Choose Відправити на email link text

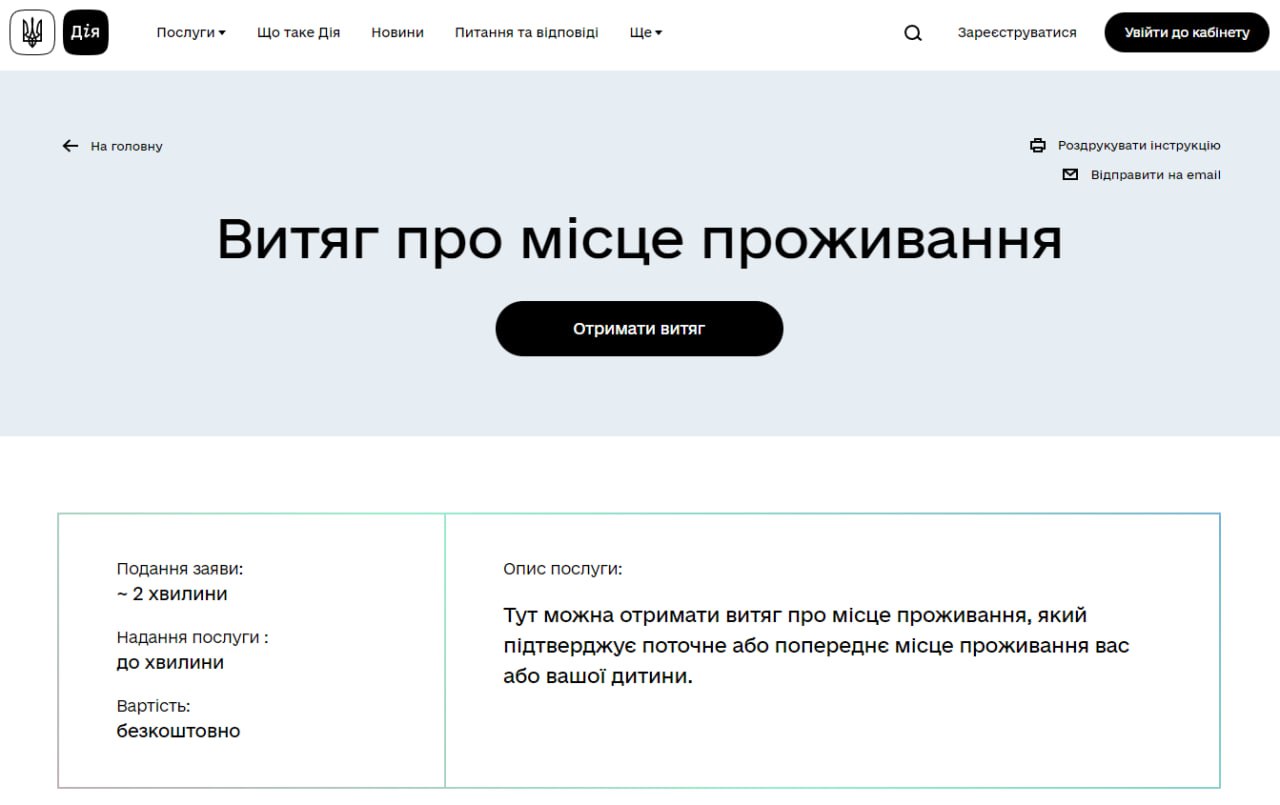click(1155, 174)
